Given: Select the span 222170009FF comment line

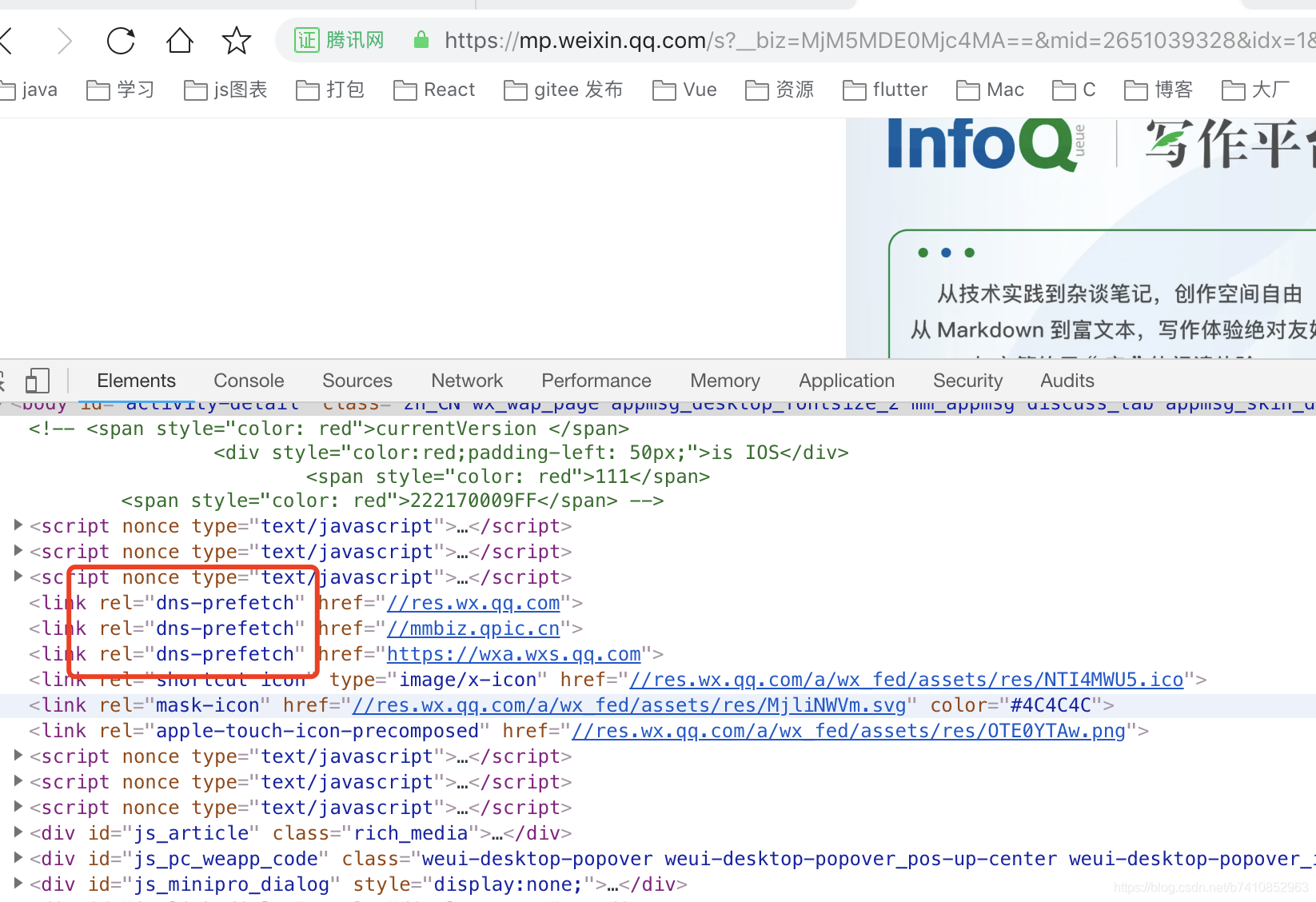Looking at the screenshot, I should 393,501.
